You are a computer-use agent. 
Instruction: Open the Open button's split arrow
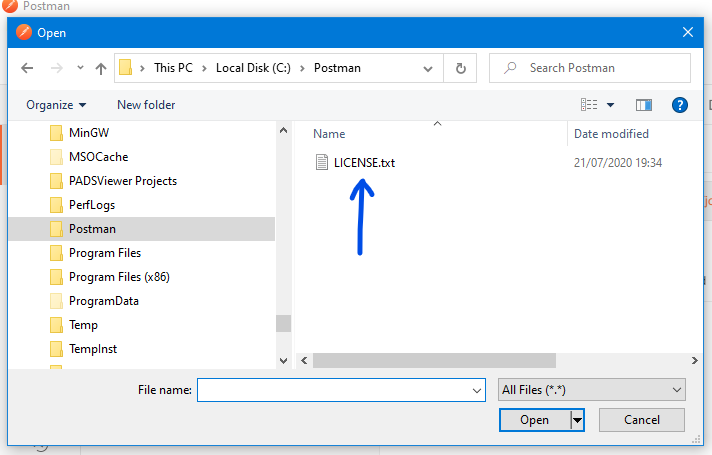click(577, 420)
